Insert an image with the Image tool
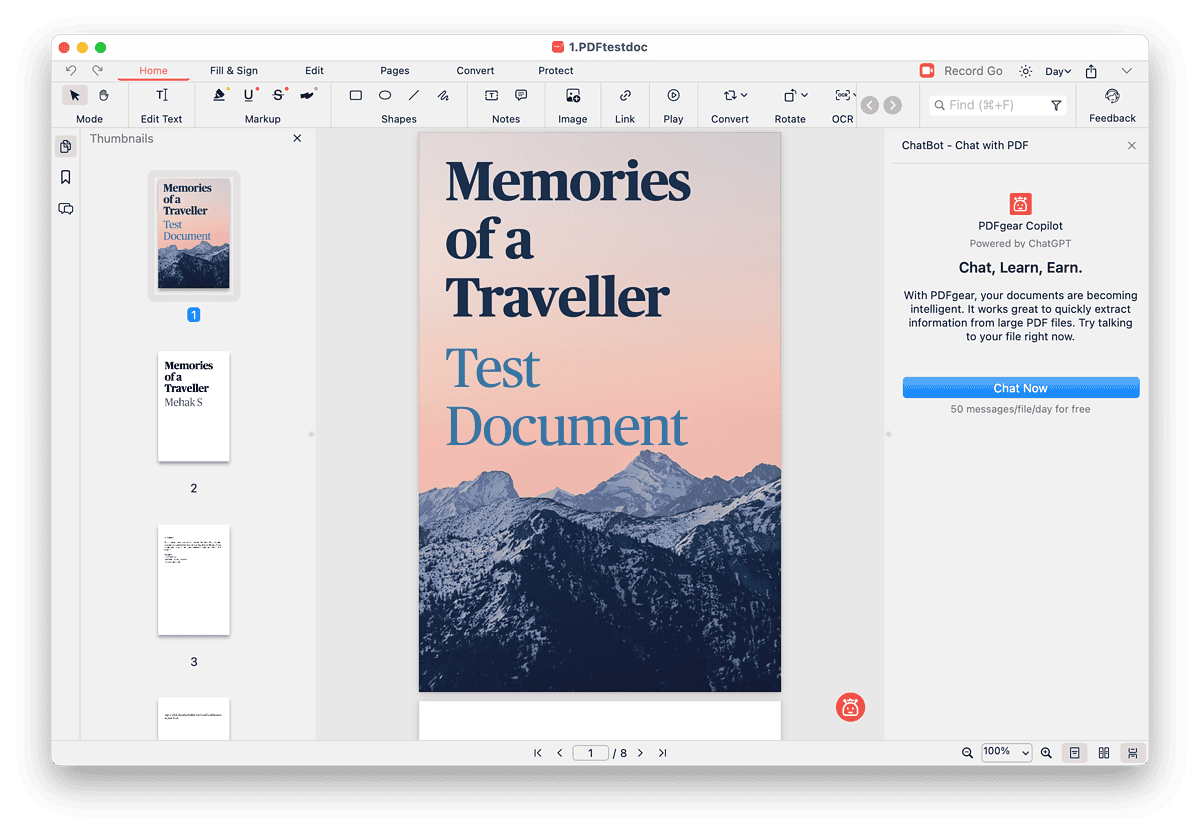Screen dimensions: 1200x832 coord(572,95)
